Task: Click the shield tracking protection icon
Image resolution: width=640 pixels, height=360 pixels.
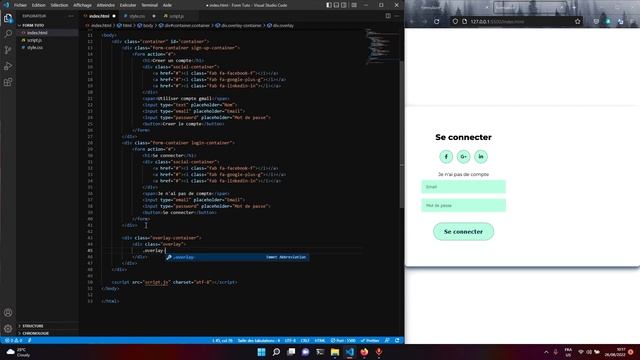Action: (x=455, y=21)
